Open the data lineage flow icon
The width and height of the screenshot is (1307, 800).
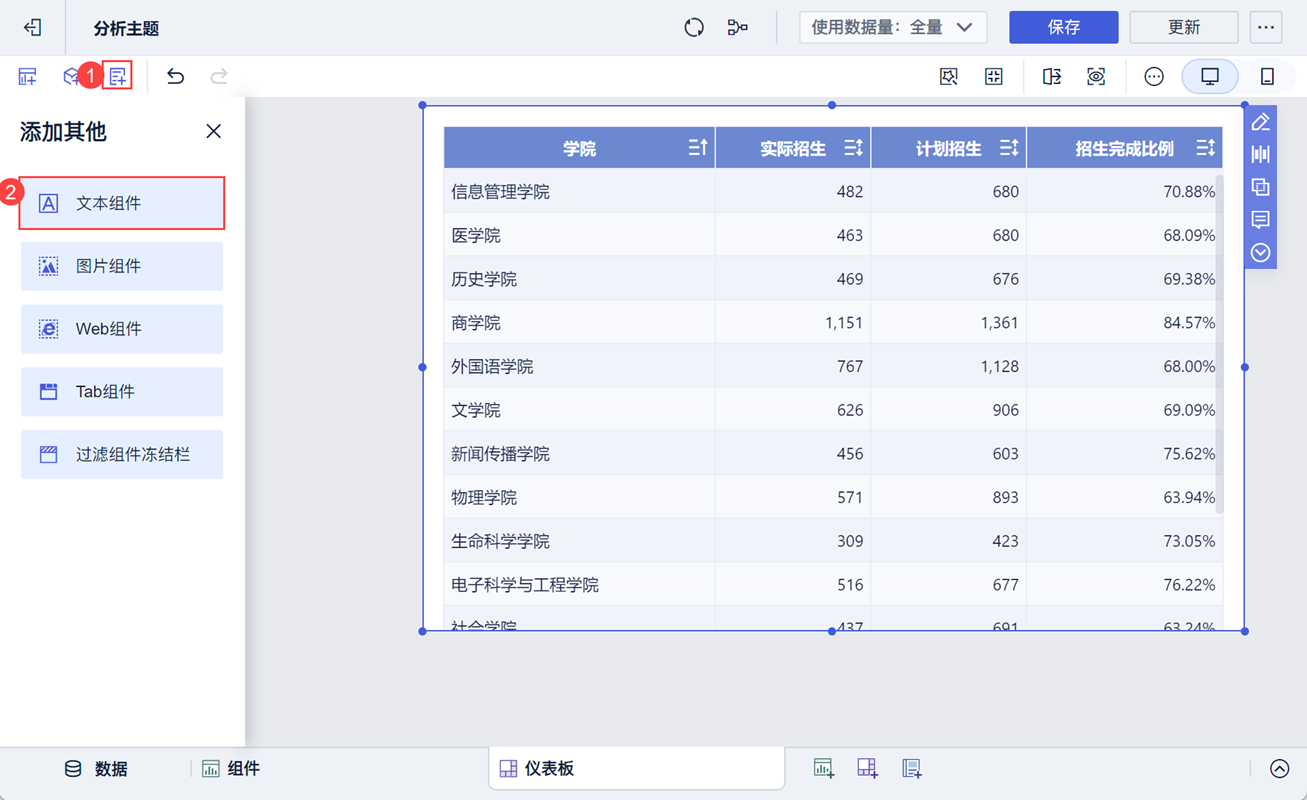[738, 27]
